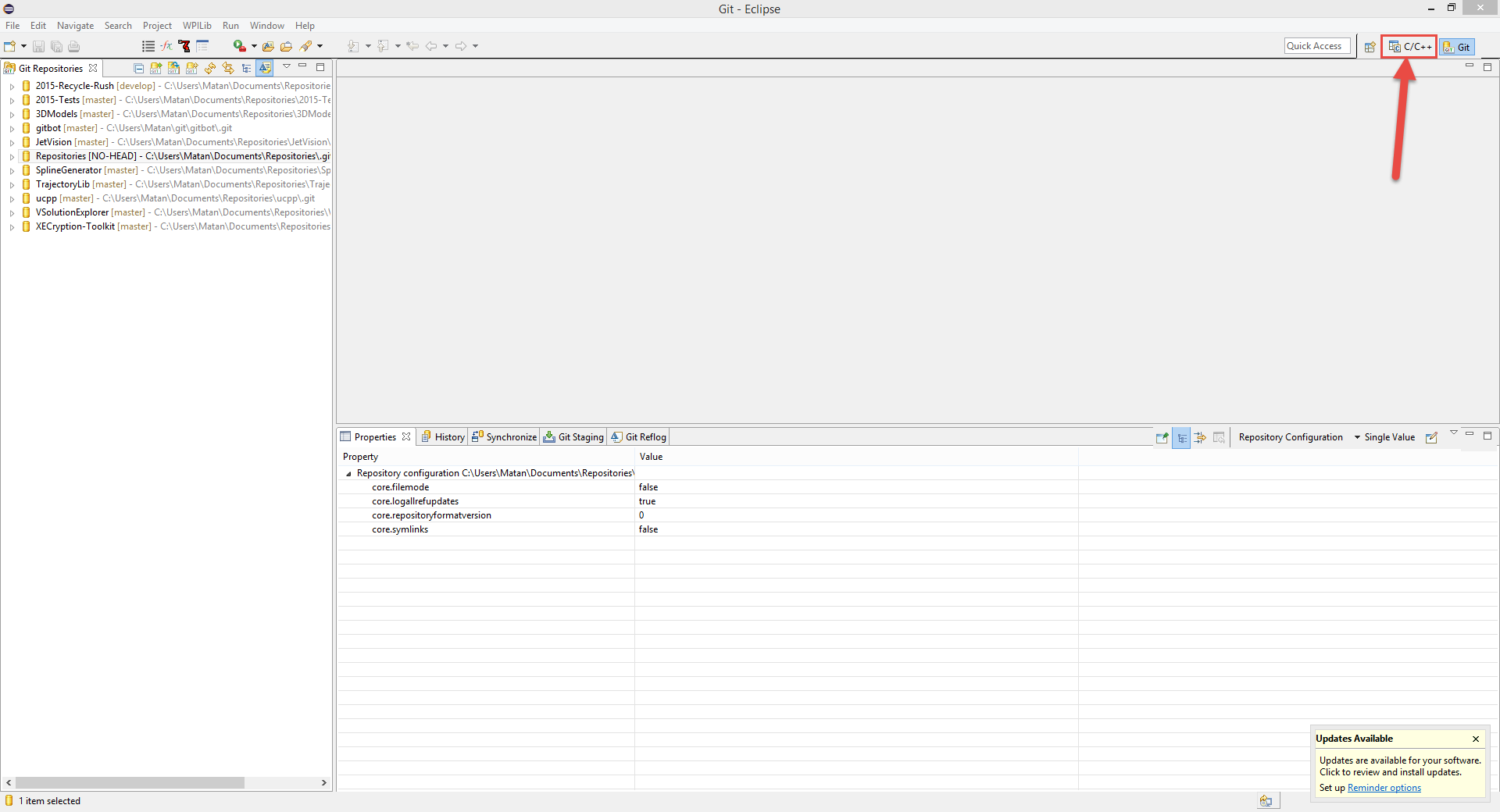Click the Open Type folder icon
Viewport: 1500px width, 812px height.
268,46
